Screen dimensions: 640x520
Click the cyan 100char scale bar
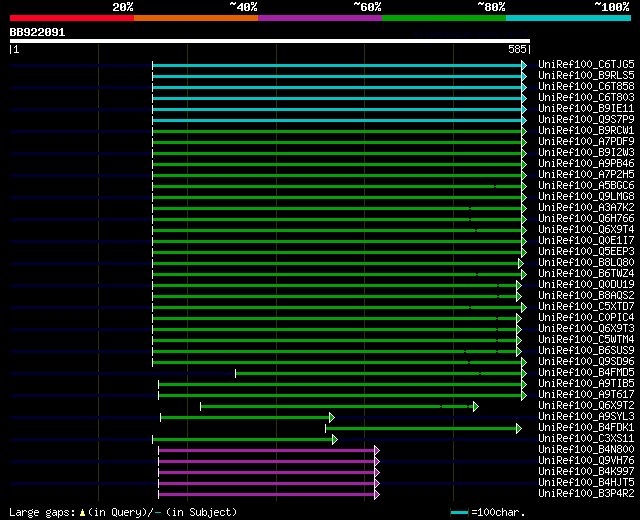pyautogui.click(x=460, y=513)
